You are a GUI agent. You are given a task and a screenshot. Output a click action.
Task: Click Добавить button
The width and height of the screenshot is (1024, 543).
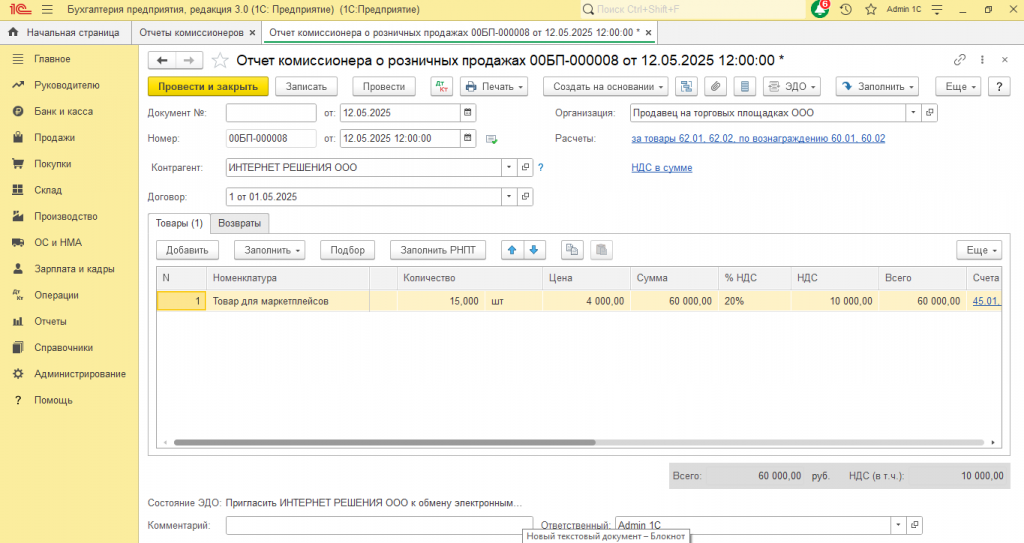click(187, 250)
